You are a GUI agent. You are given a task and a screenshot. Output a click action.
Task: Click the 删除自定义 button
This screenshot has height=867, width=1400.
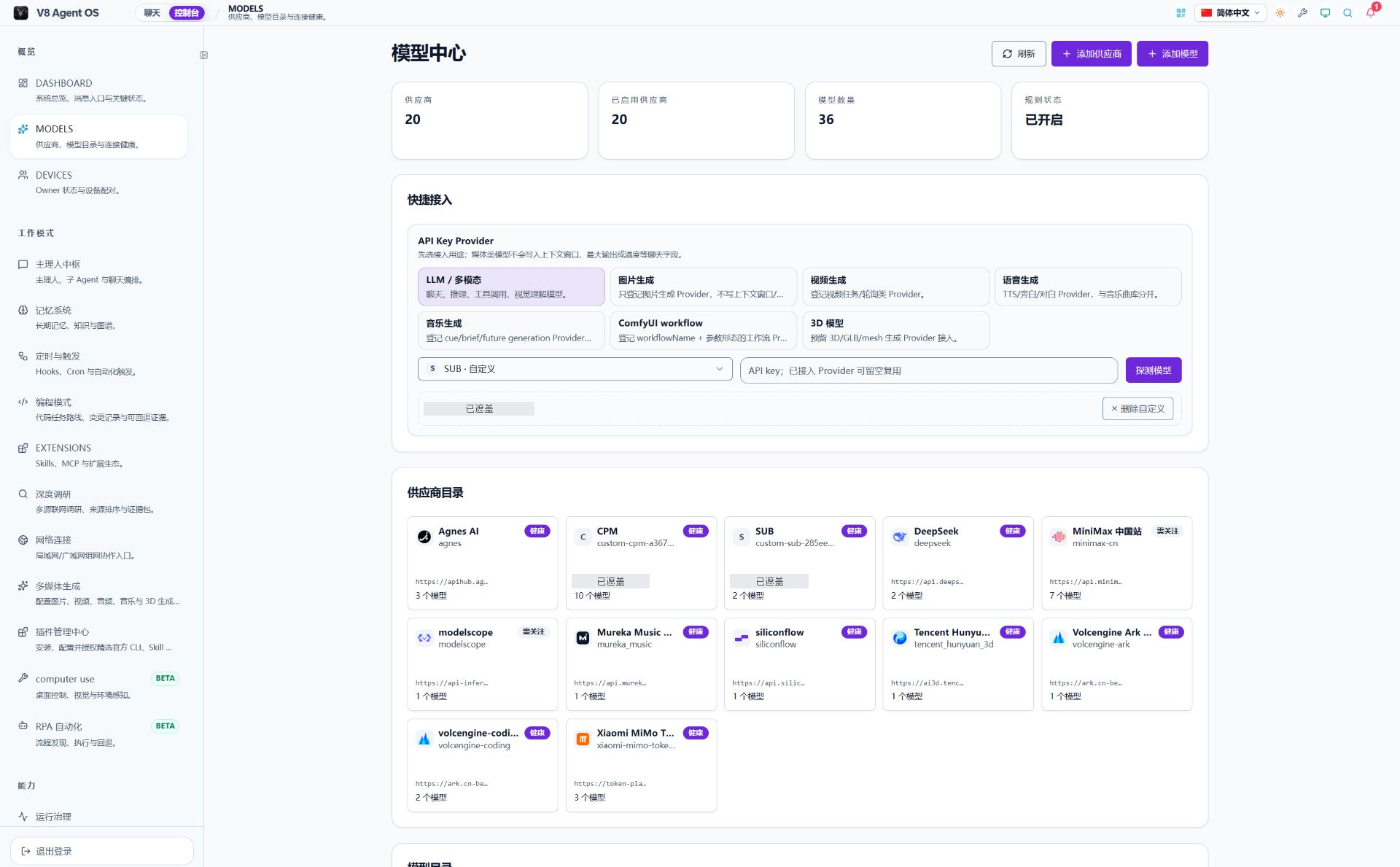[x=1138, y=409]
